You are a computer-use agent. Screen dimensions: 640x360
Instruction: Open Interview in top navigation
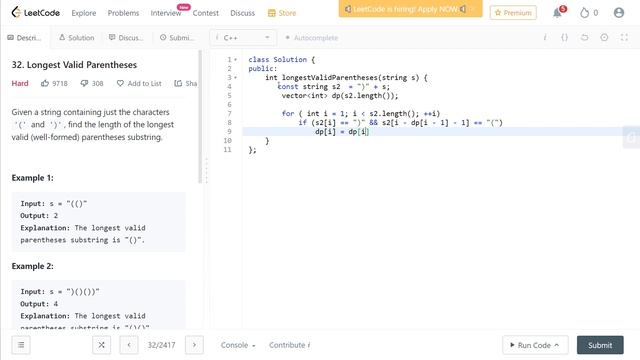click(166, 13)
